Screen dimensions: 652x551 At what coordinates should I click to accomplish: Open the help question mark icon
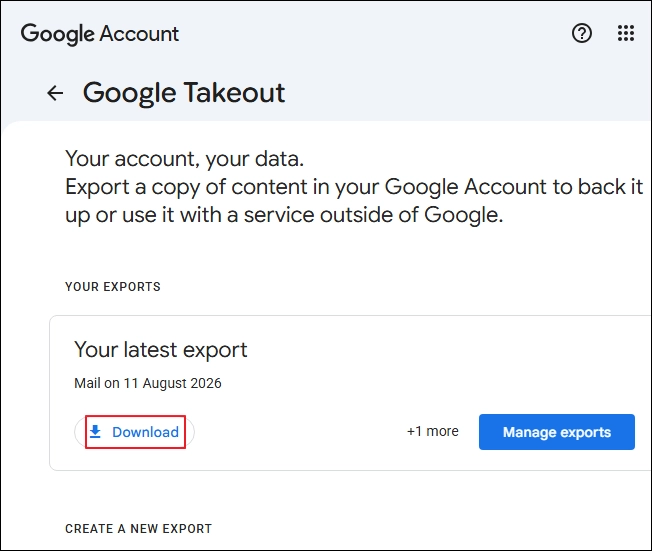coord(582,33)
